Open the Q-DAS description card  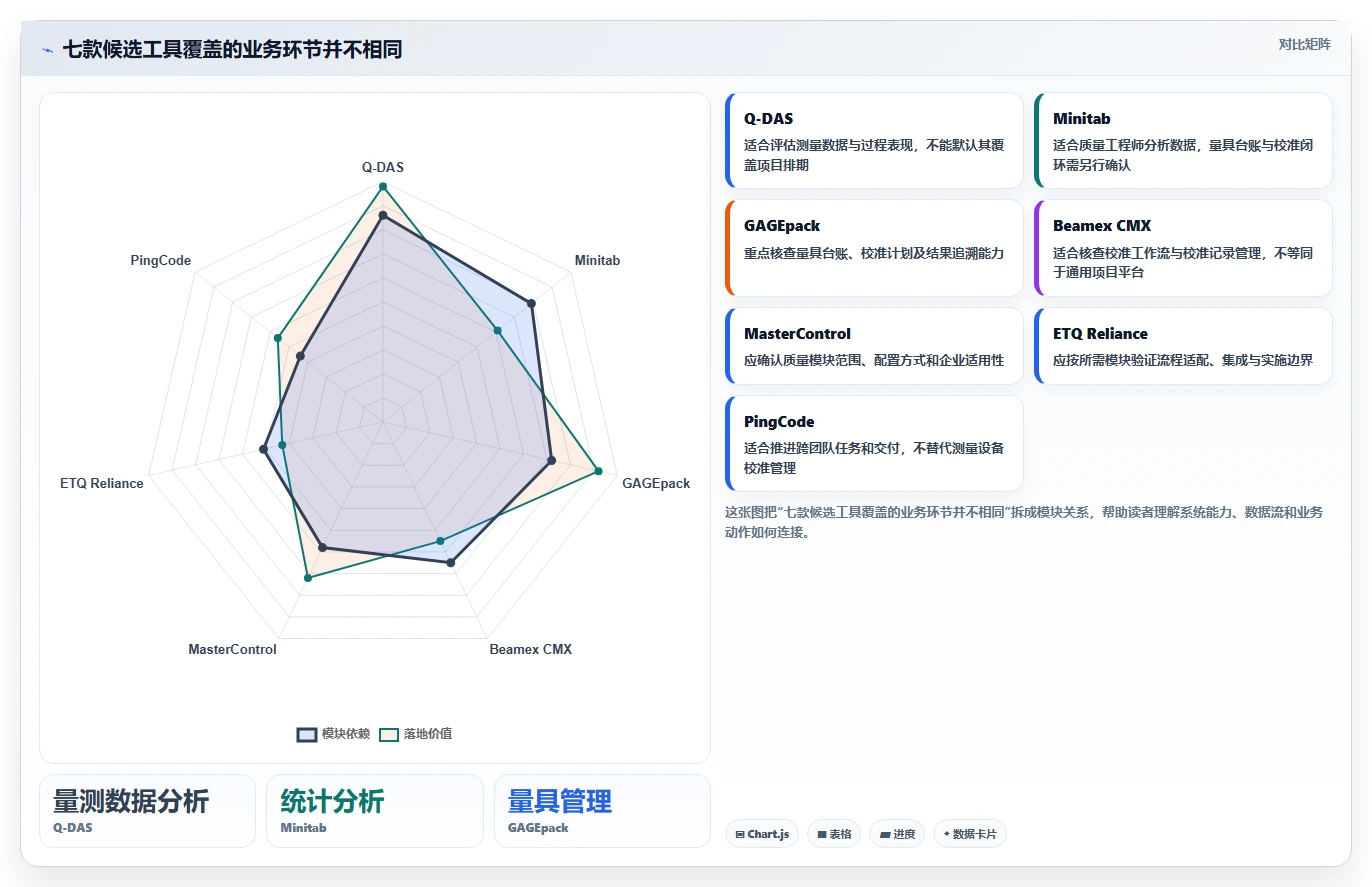coord(874,141)
